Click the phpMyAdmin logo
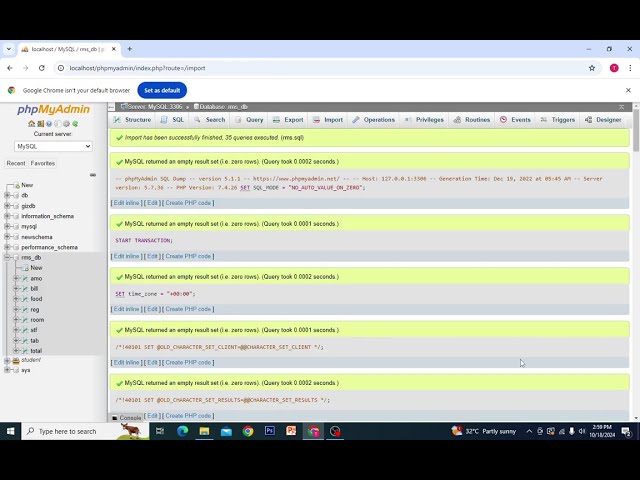The image size is (640, 480). [53, 109]
